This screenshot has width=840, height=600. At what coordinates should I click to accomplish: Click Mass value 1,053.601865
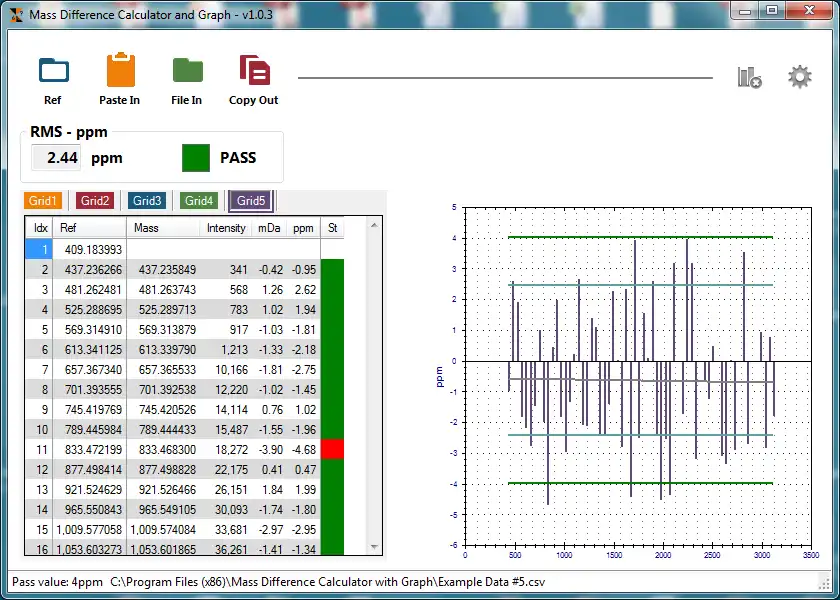(163, 549)
